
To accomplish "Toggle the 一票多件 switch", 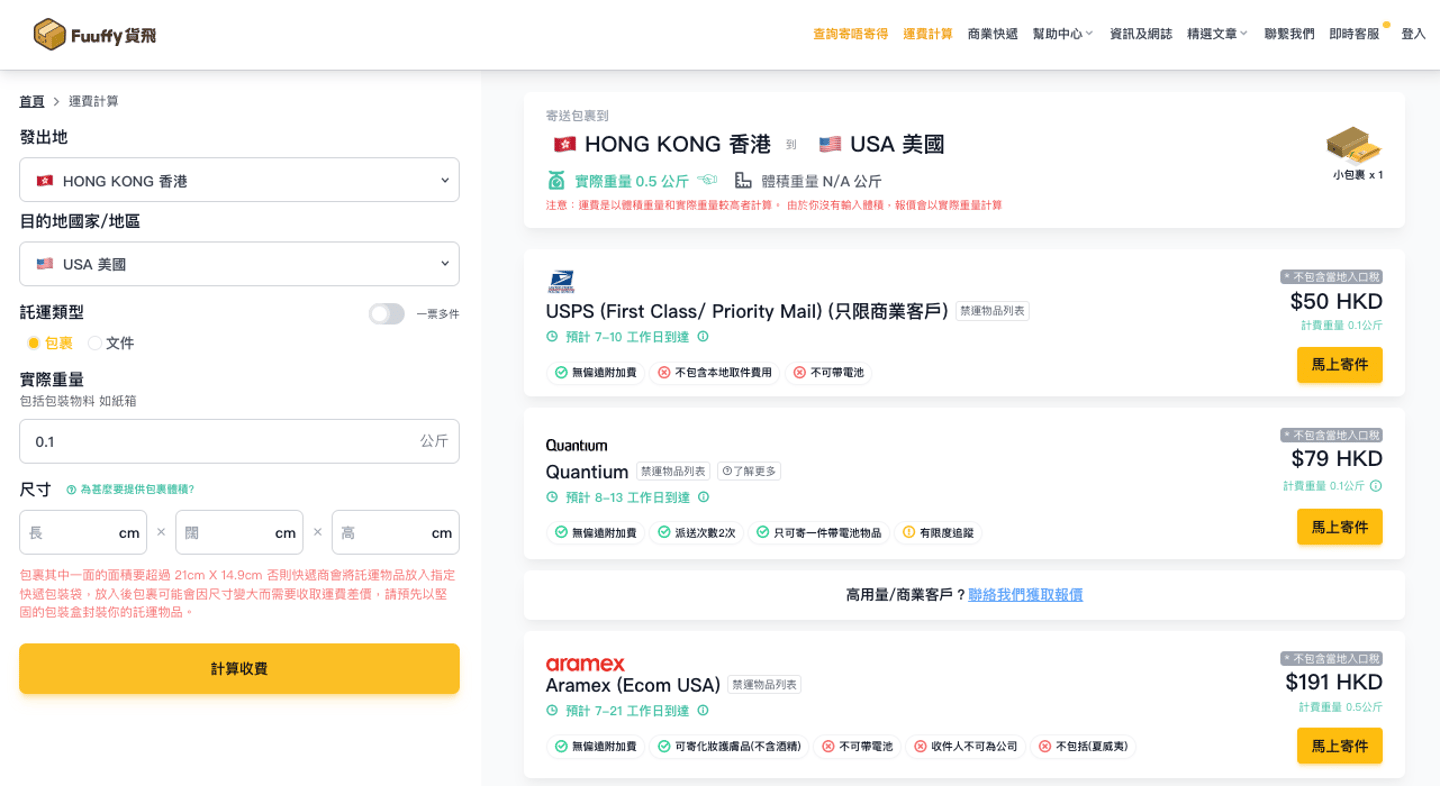I will point(386,314).
